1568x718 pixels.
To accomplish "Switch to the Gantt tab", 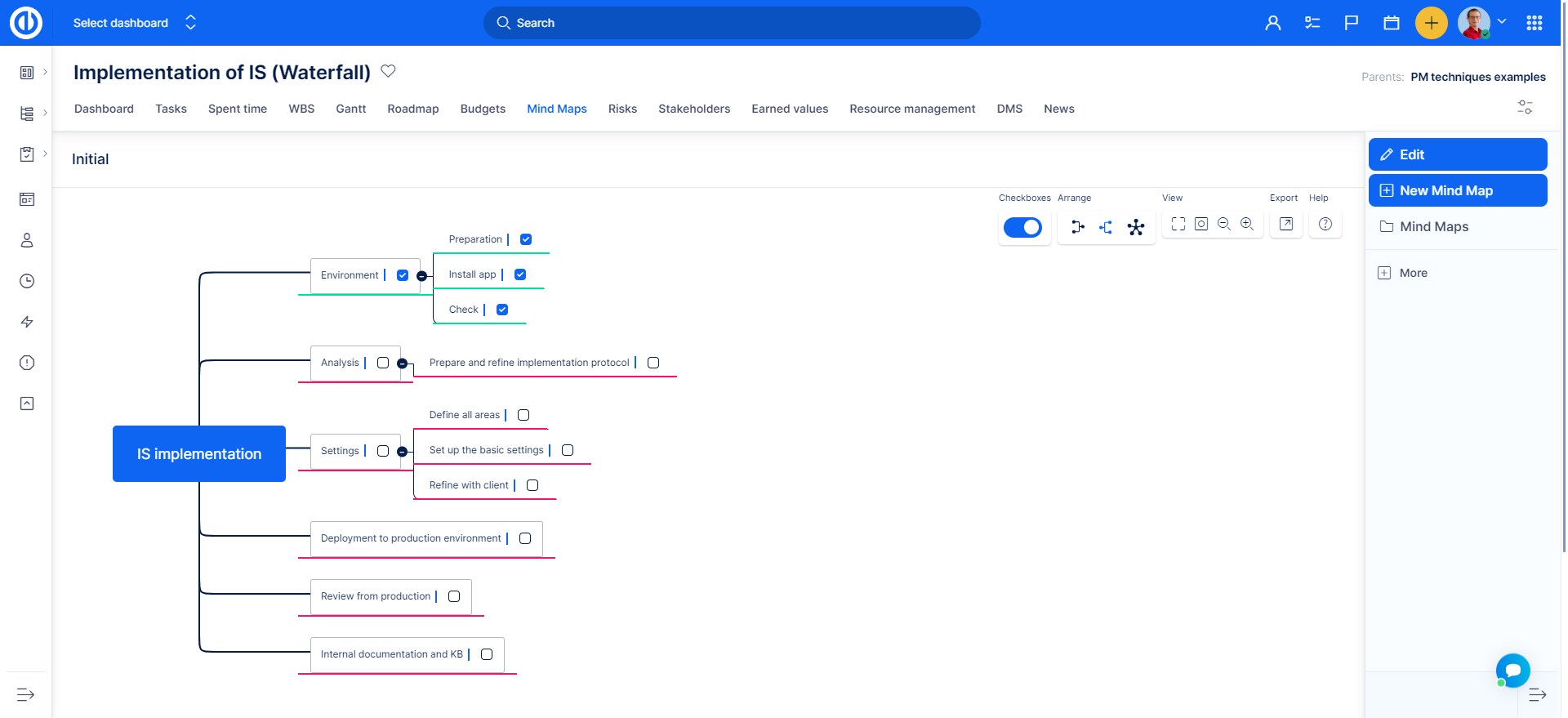I will coord(350,109).
